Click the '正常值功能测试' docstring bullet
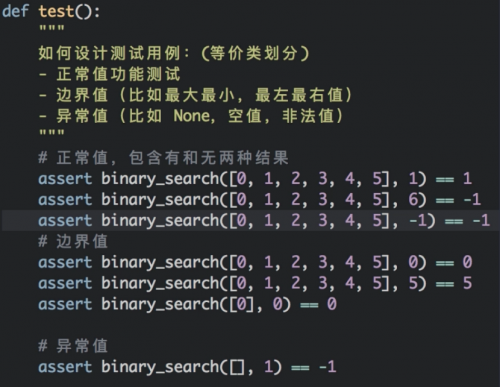The width and height of the screenshot is (500, 387). pyautogui.click(x=109, y=74)
